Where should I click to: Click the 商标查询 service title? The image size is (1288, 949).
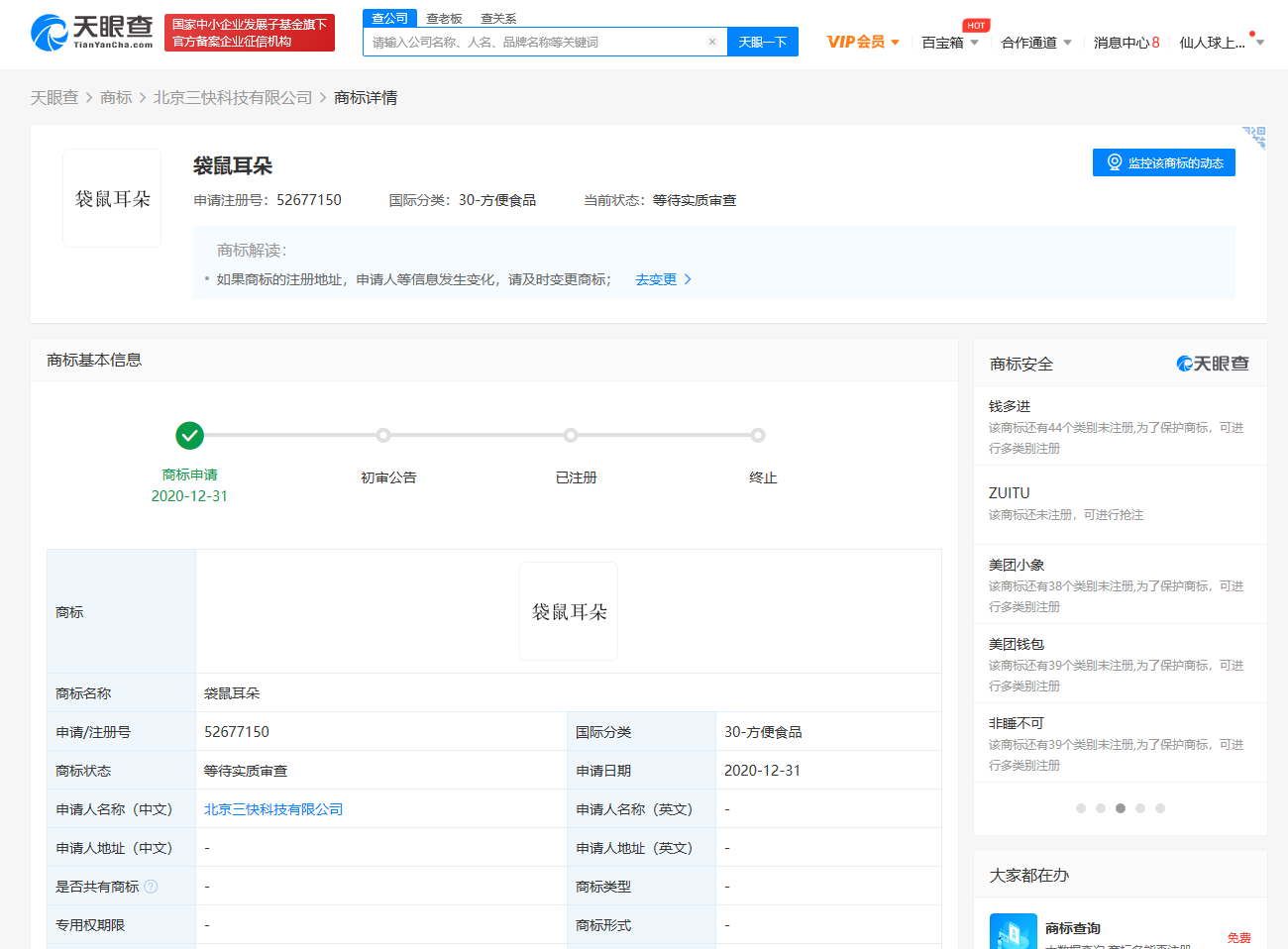click(1073, 928)
